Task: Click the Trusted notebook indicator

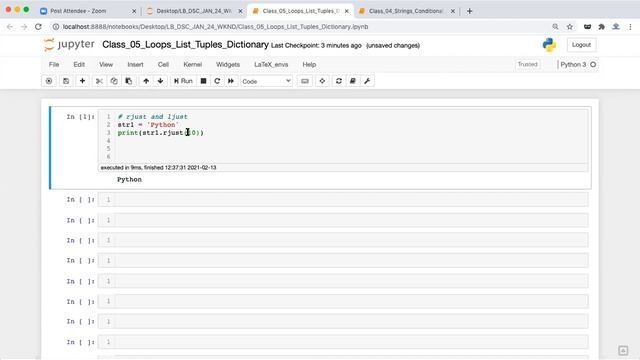Action: 528,64
